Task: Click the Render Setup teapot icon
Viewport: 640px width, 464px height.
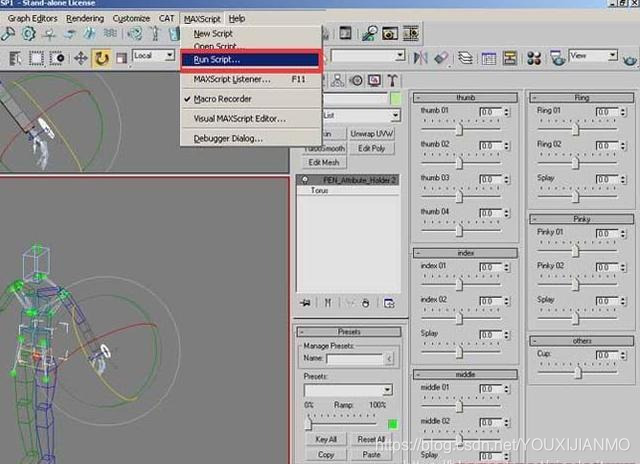Action: point(558,58)
